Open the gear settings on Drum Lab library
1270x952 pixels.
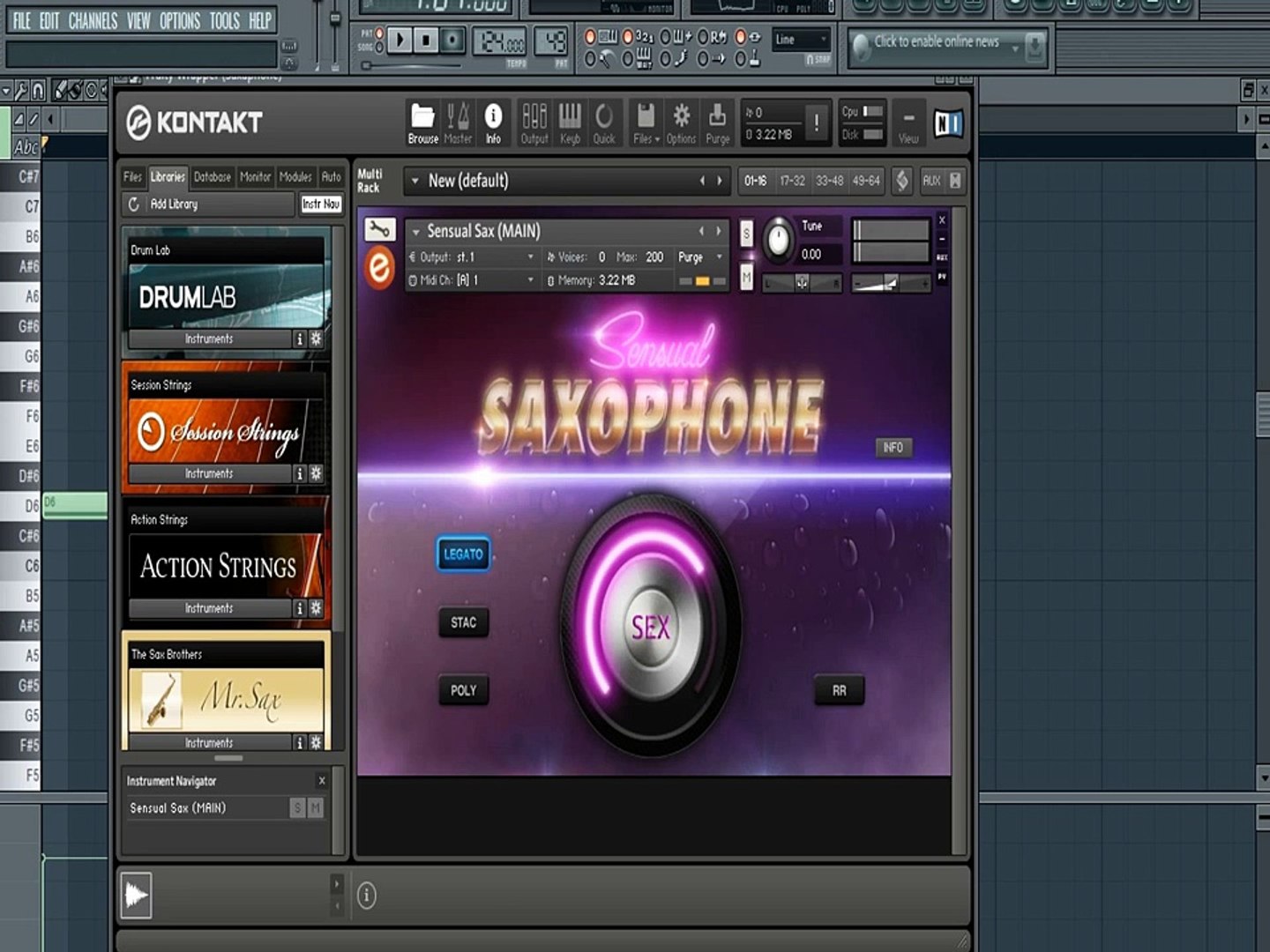316,338
